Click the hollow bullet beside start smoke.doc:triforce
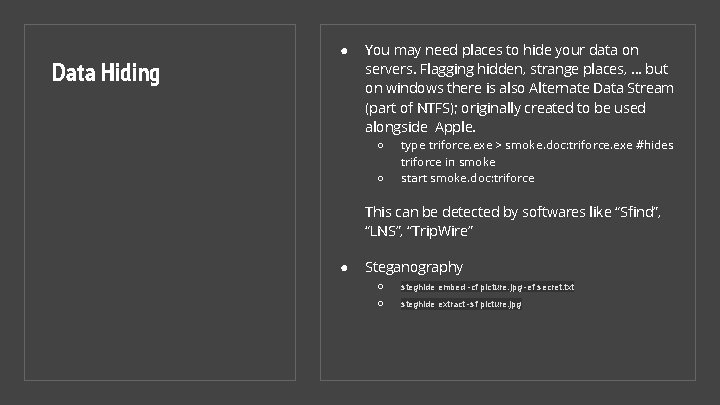This screenshot has height=405, width=720. point(380,178)
